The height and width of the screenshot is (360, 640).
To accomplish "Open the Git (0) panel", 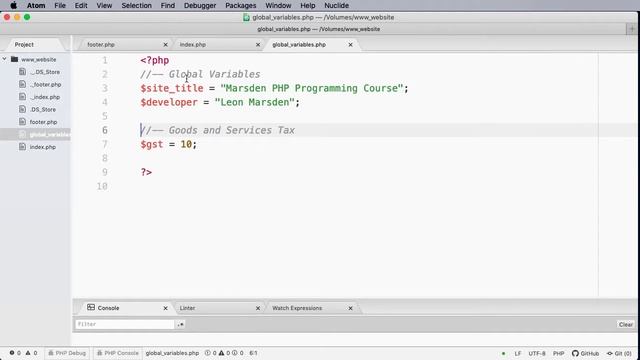I will 619,353.
